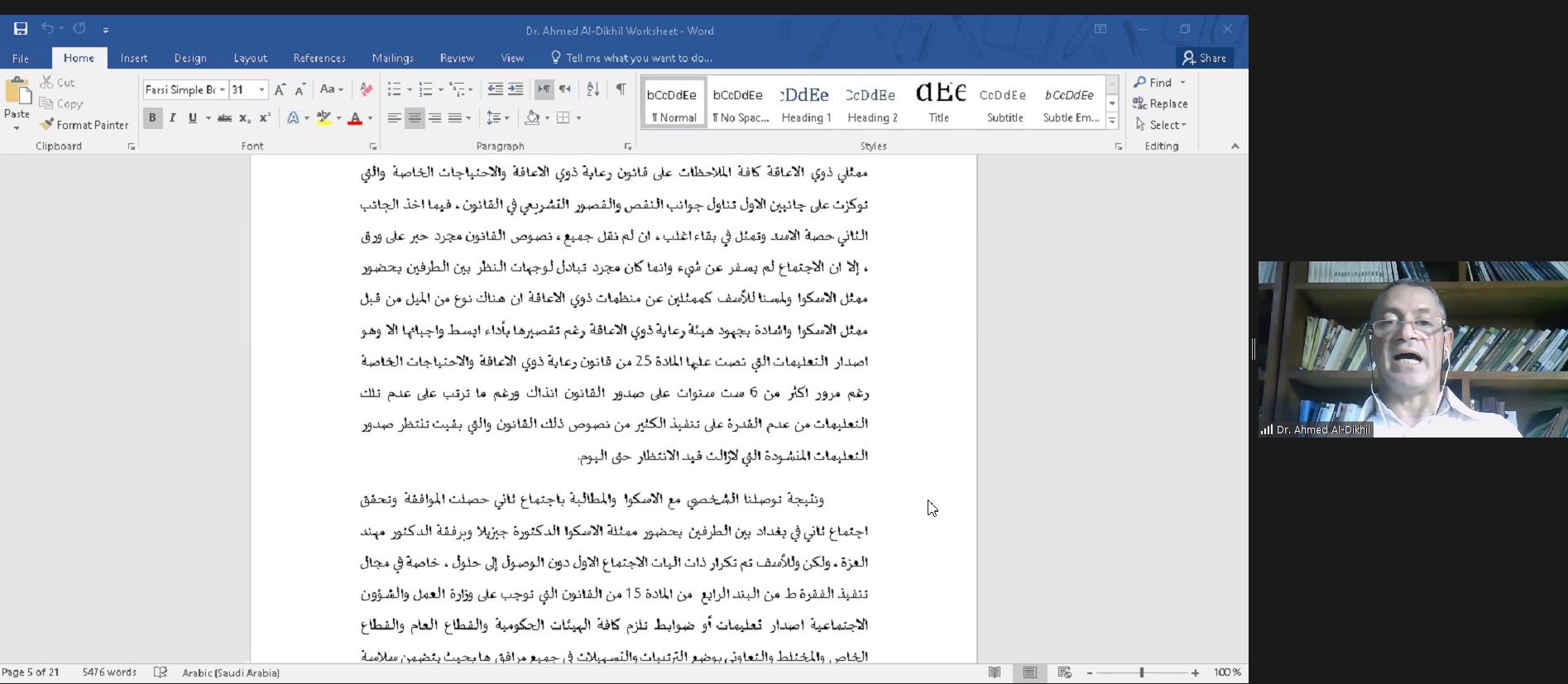Justify paragraph text
The image size is (1568, 684).
pos(455,118)
